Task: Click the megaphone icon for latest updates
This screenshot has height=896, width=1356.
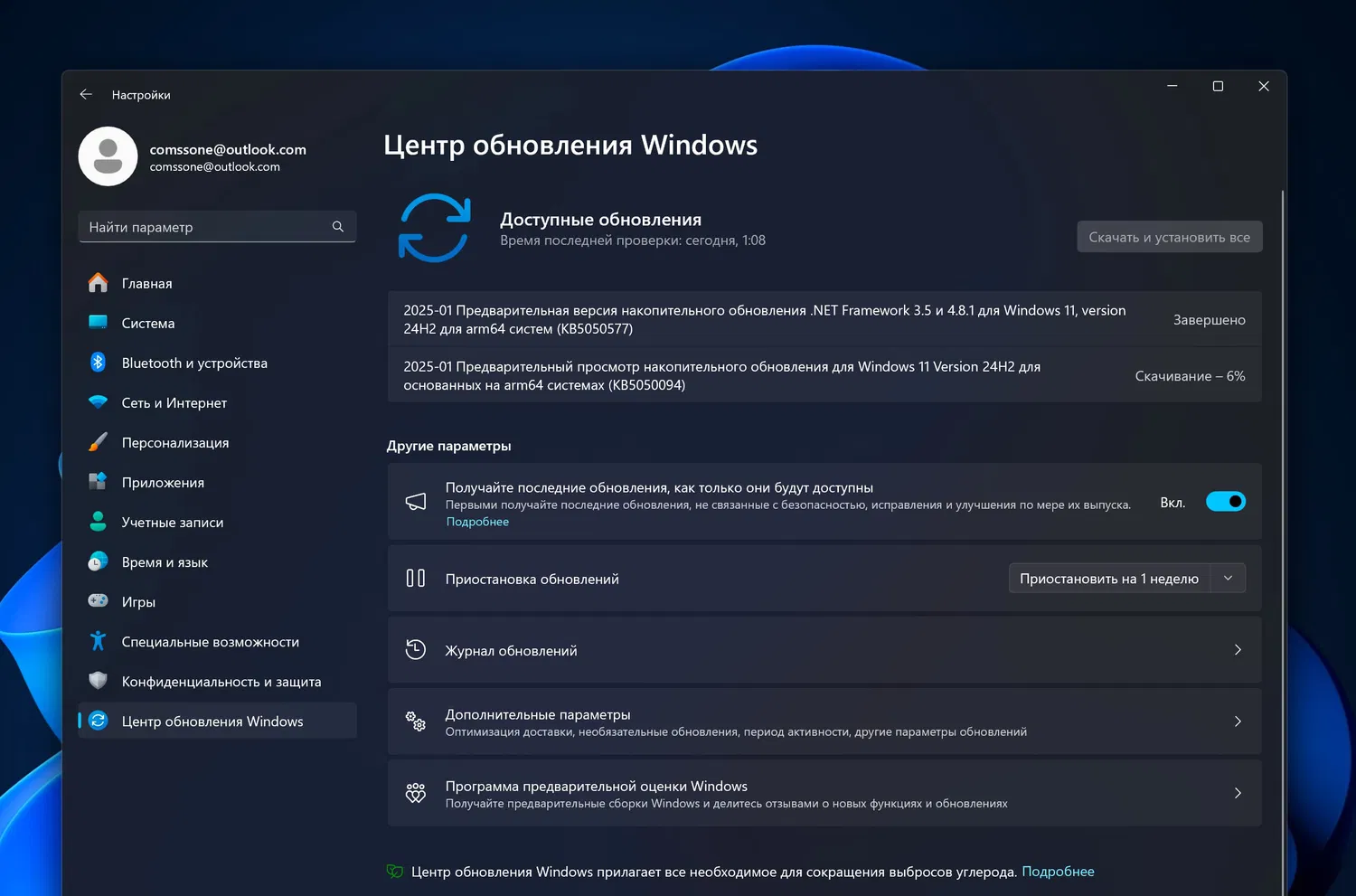Action: click(x=416, y=502)
